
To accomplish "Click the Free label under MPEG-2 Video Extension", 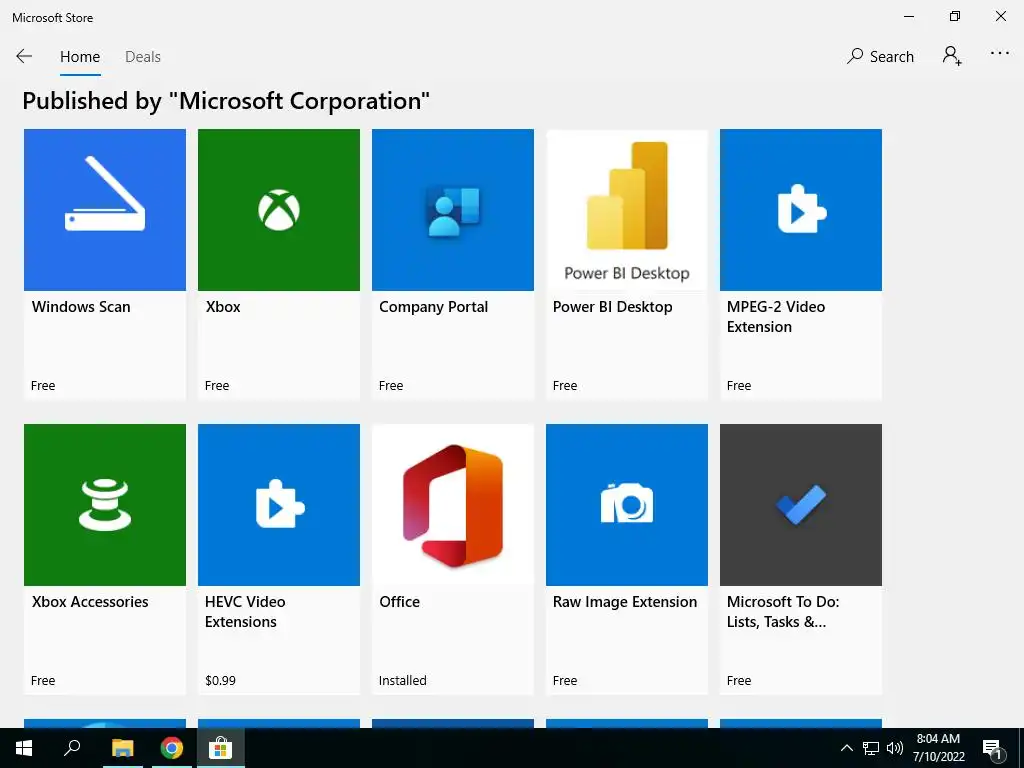I will 739,386.
